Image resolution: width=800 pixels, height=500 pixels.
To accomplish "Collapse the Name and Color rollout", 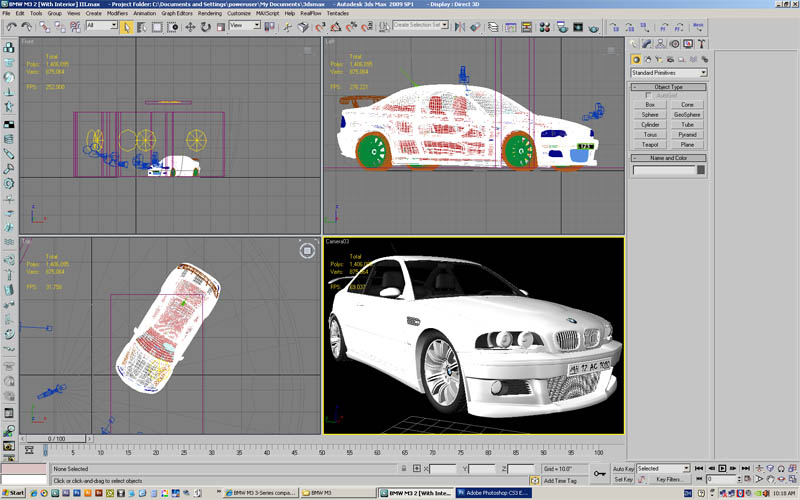I will 669,158.
